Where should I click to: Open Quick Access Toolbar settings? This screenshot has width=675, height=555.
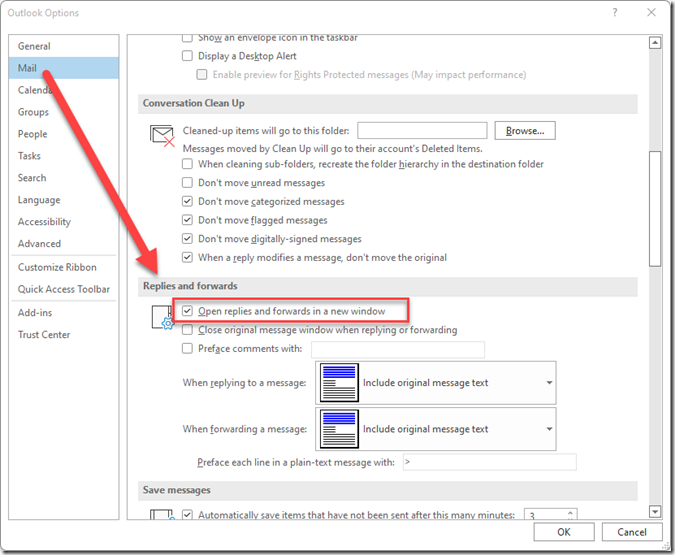[x=64, y=289]
